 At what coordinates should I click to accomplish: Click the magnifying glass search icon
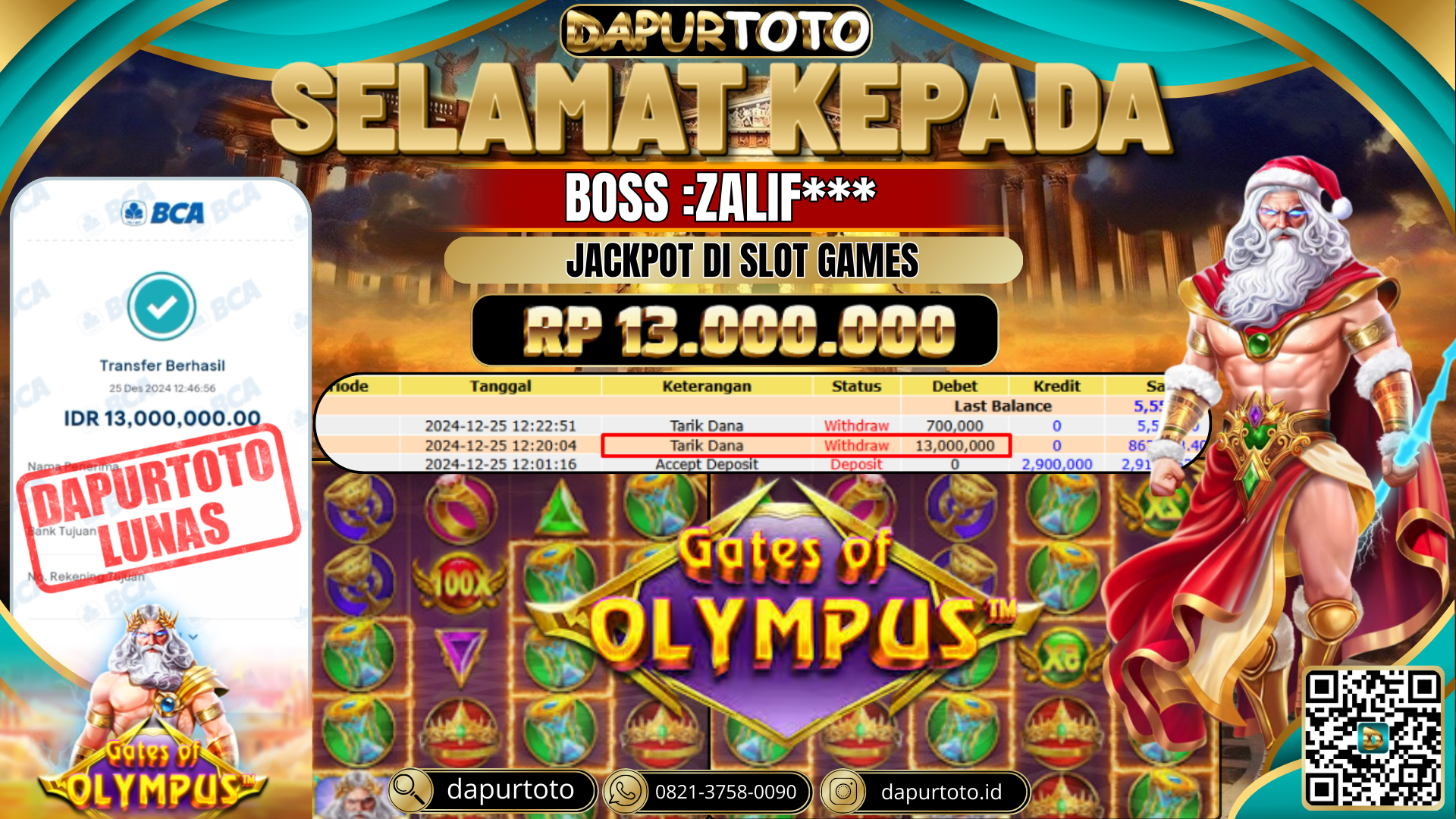tap(410, 791)
